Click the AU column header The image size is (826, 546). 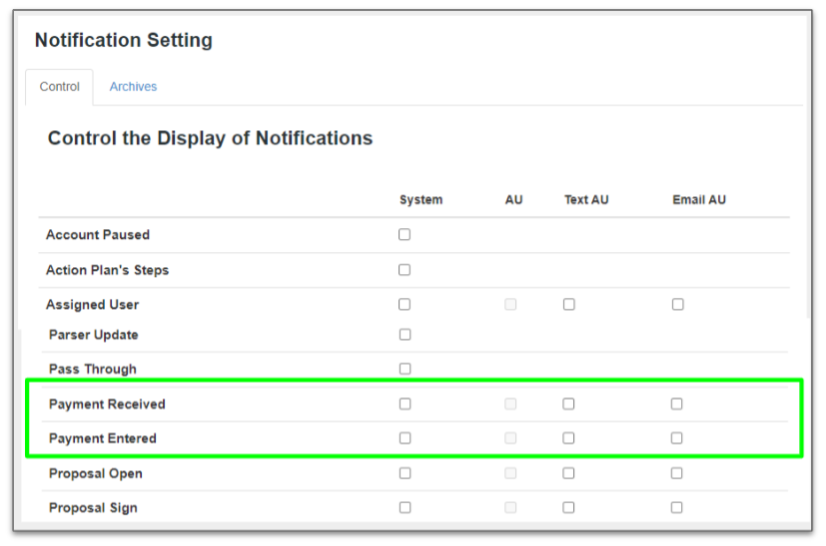pyautogui.click(x=514, y=200)
